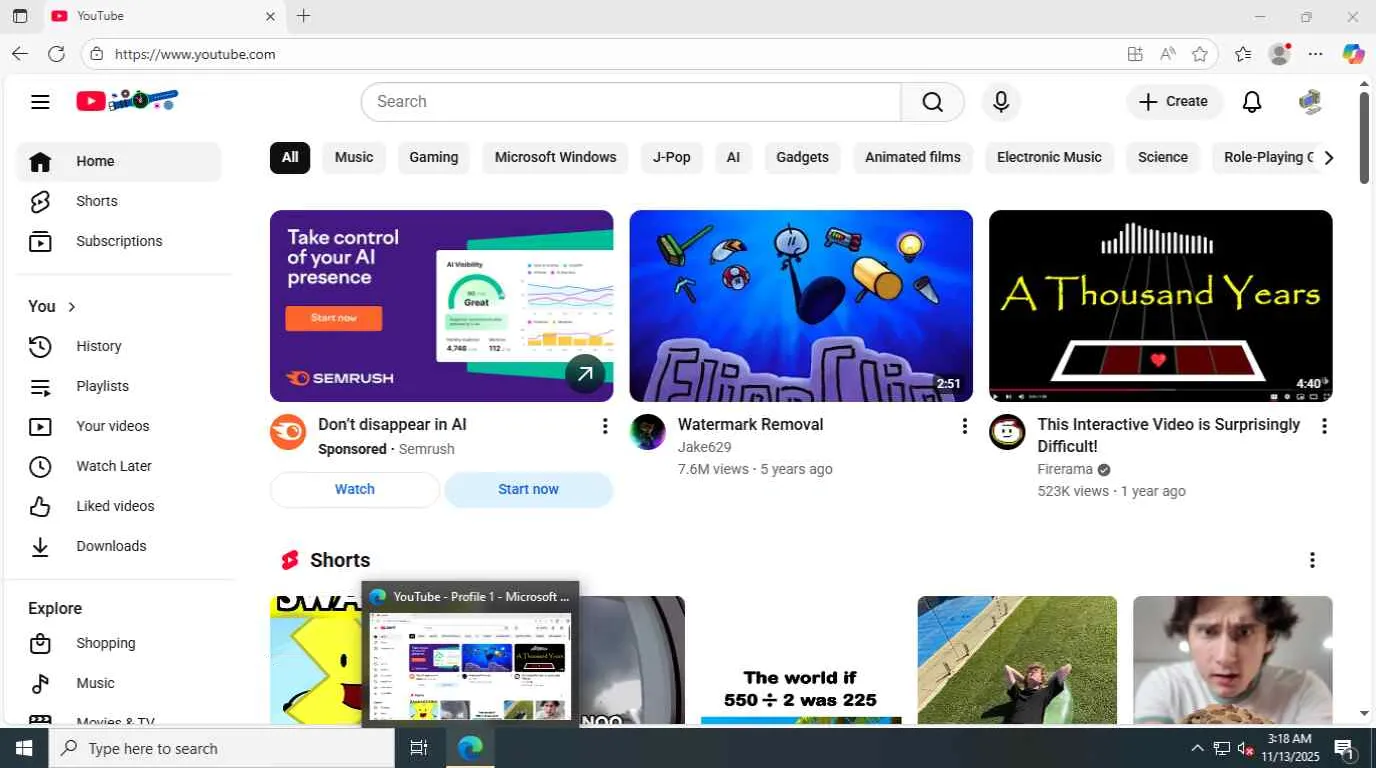The height and width of the screenshot is (768, 1376).
Task: Click the YouTube logo
Action: tap(127, 101)
